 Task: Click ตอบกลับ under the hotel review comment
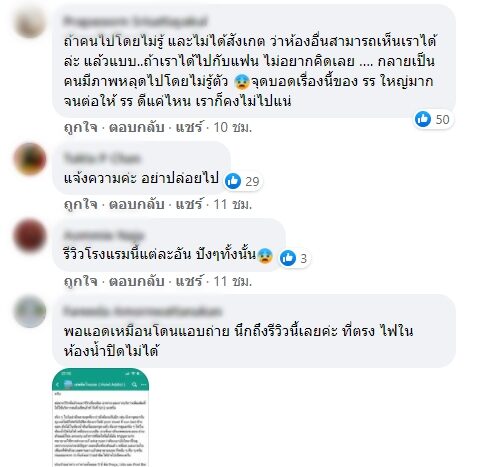click(137, 281)
